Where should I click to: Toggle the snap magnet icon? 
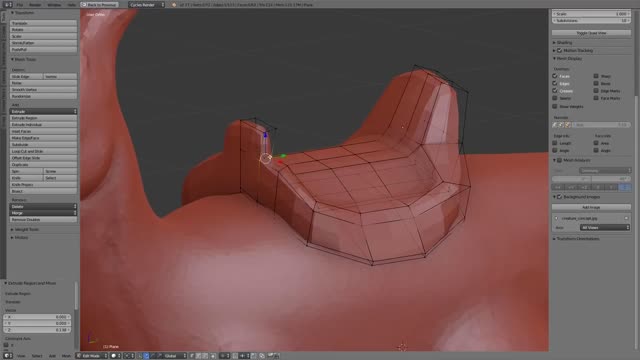coord(235,356)
